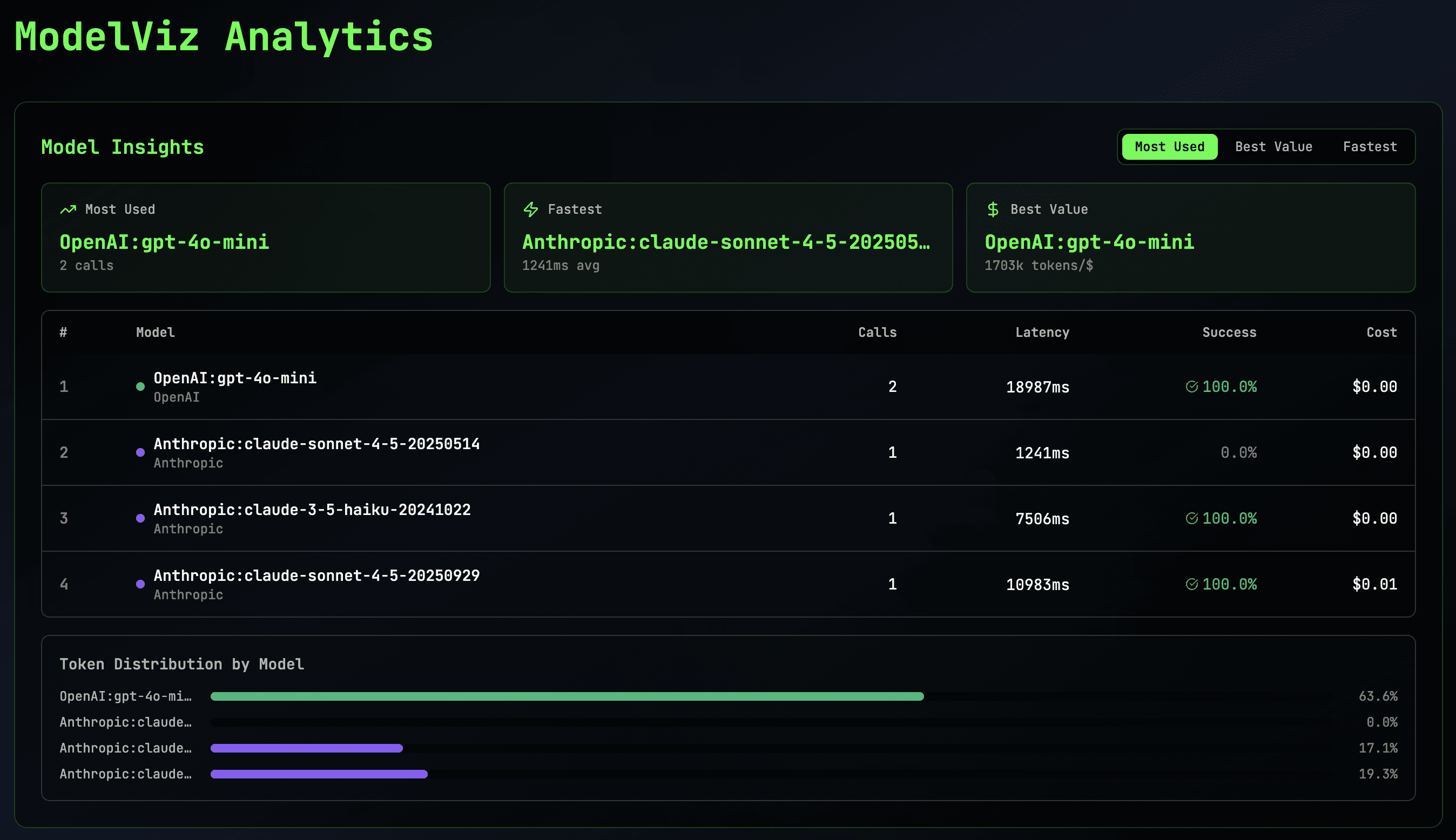Screen dimensions: 1456x840
Task: Click the trending arrow icon on Most Used card
Action: coord(69,209)
